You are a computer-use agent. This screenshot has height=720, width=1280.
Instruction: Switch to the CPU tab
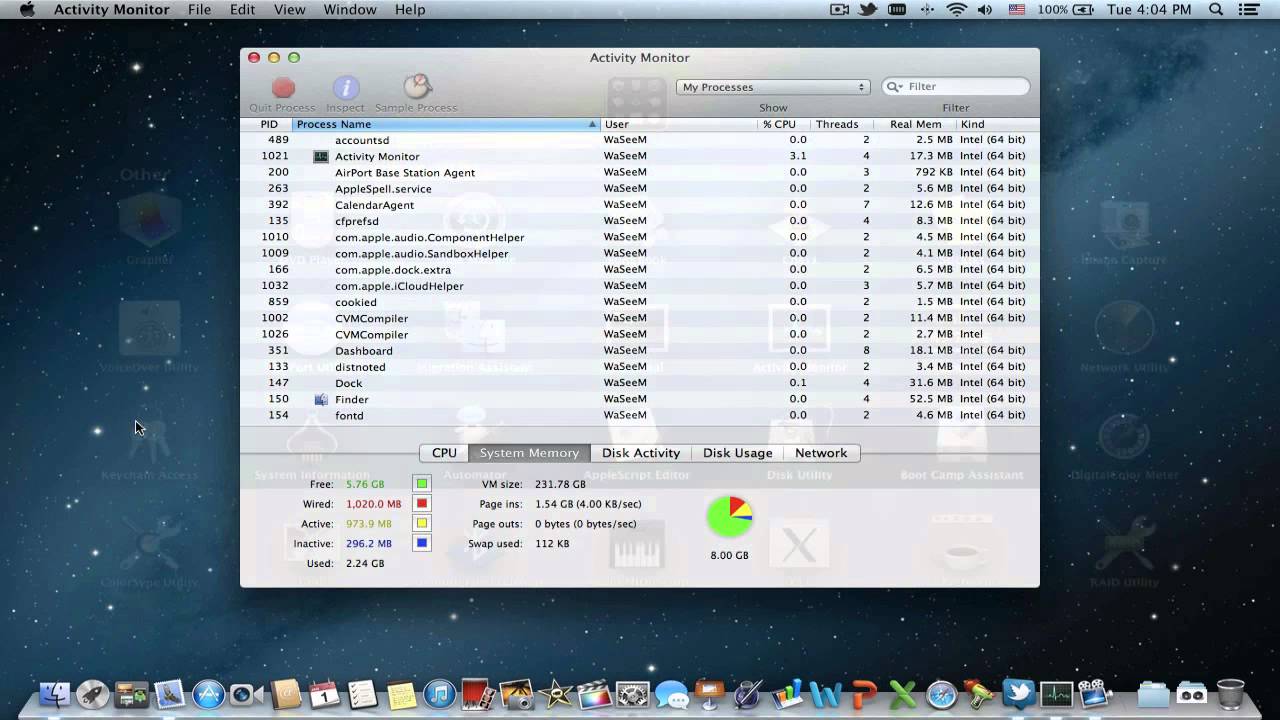(x=444, y=453)
